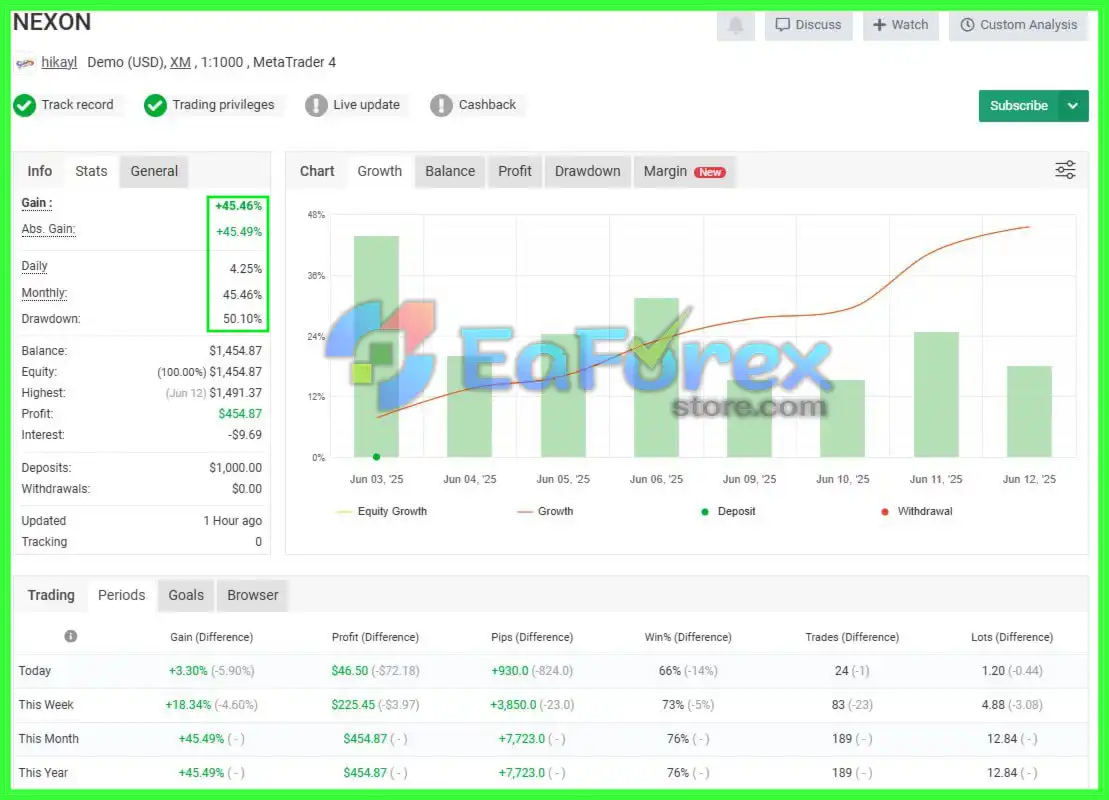Click the Win% (Difference) column header
The width and height of the screenshot is (1109, 800).
(688, 637)
